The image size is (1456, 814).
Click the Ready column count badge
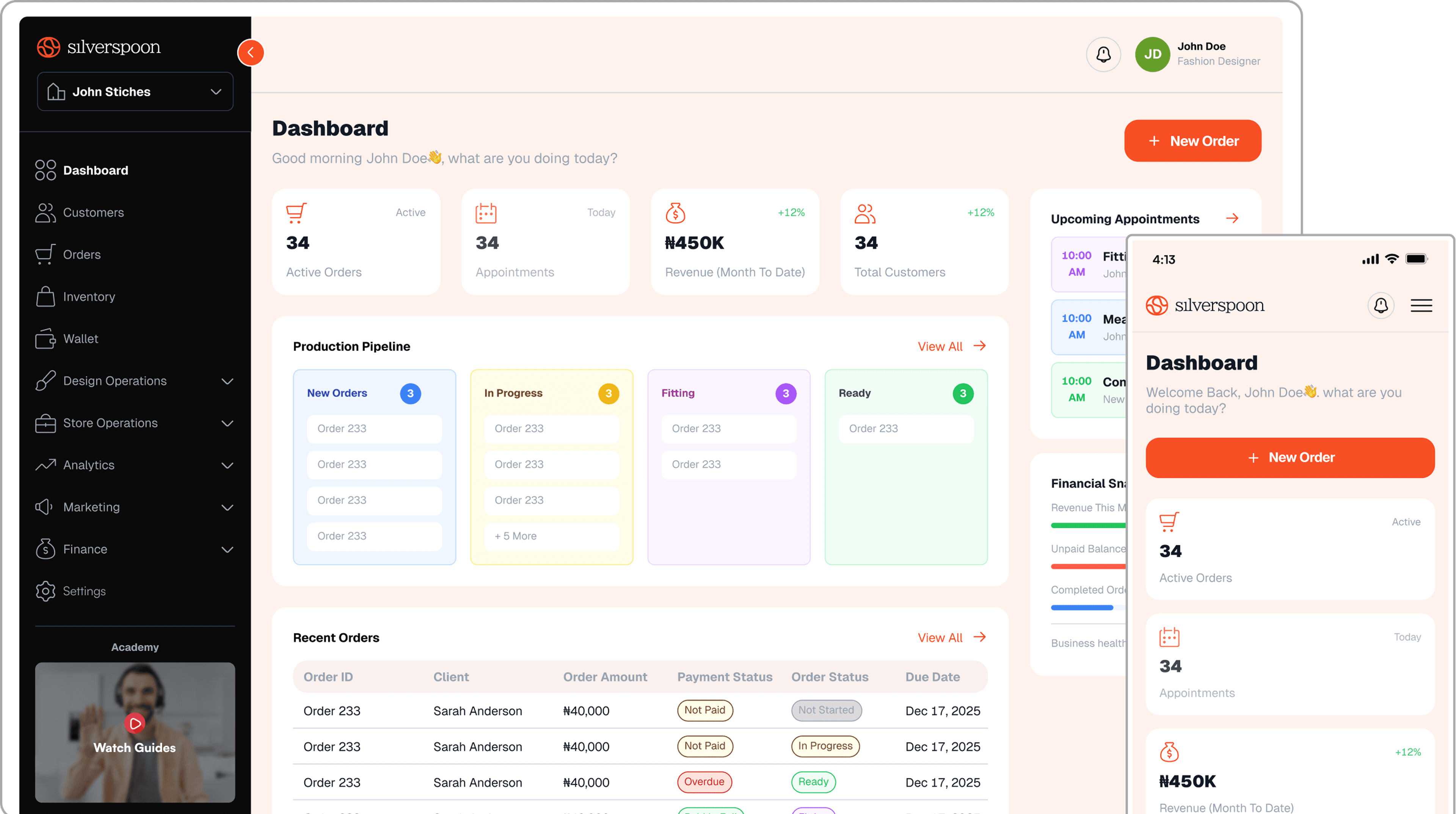(x=963, y=393)
